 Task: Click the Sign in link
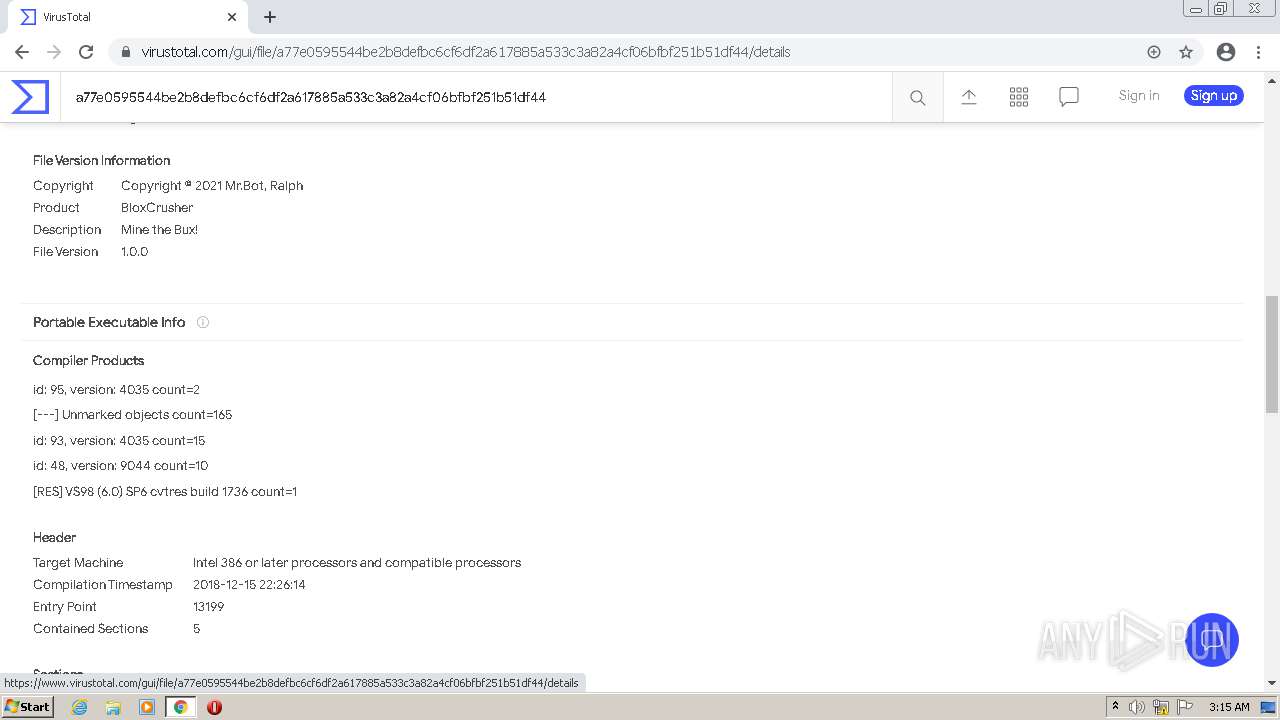click(1139, 96)
